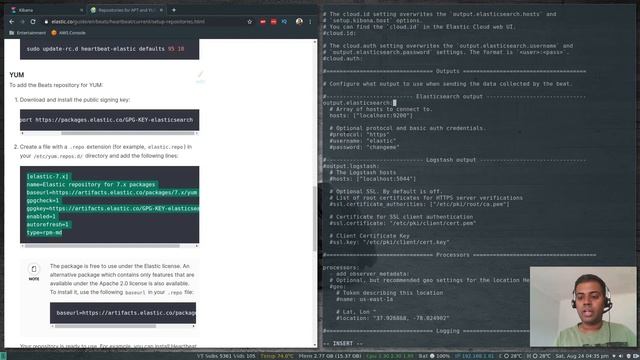
Task: Click the repo code block horizontal scrollbar
Action: (x=102, y=246)
